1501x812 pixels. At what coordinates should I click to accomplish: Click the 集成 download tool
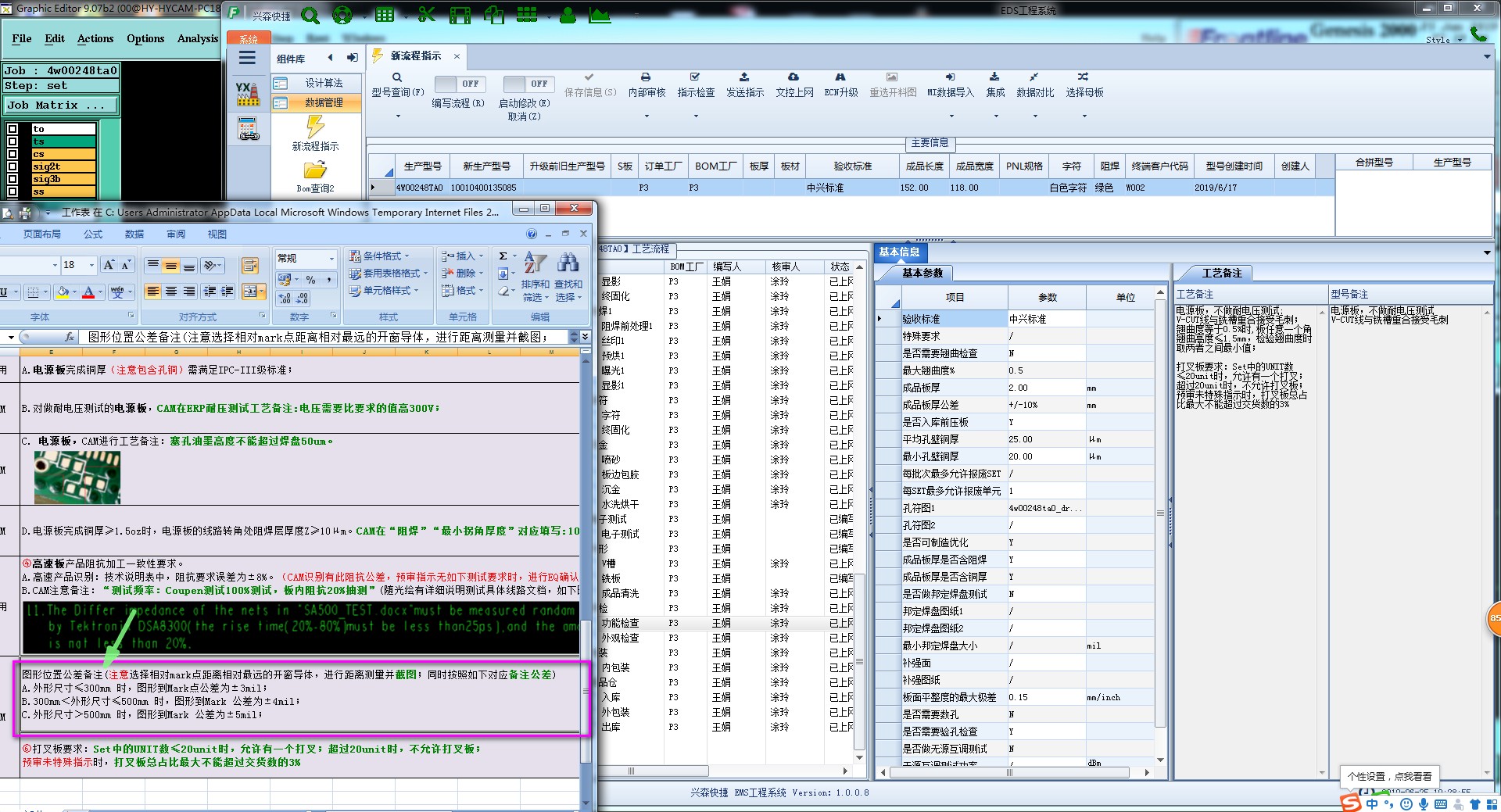pos(995,86)
